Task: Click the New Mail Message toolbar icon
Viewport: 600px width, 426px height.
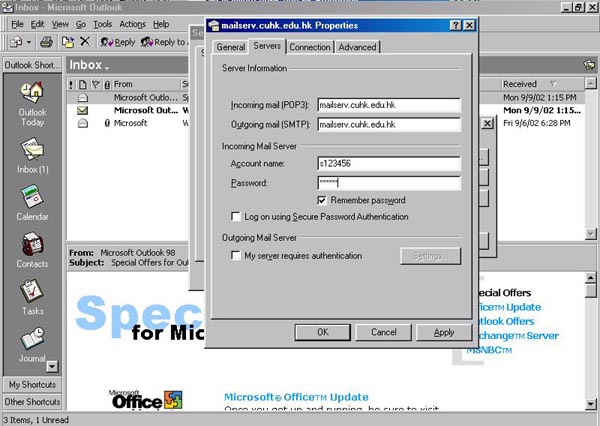Action: point(16,42)
